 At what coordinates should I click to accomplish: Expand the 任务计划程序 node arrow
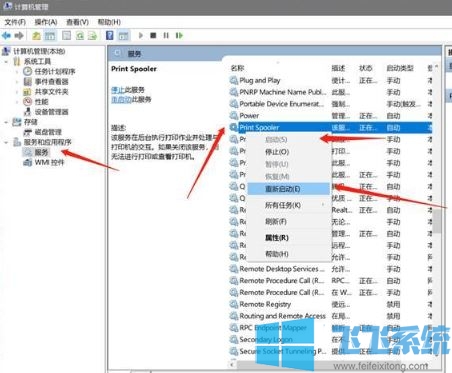pyautogui.click(x=17, y=71)
